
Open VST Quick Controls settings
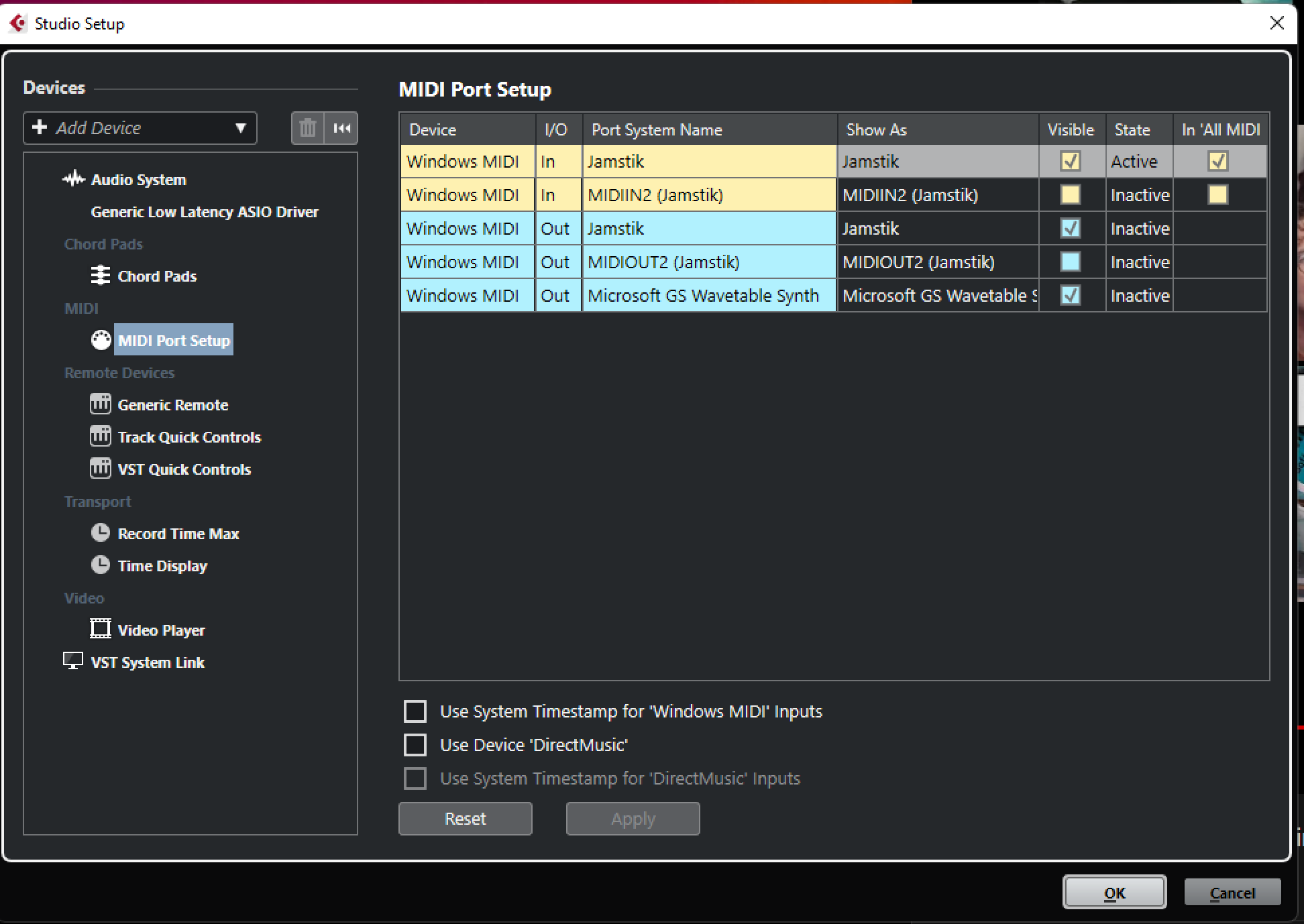(x=184, y=469)
